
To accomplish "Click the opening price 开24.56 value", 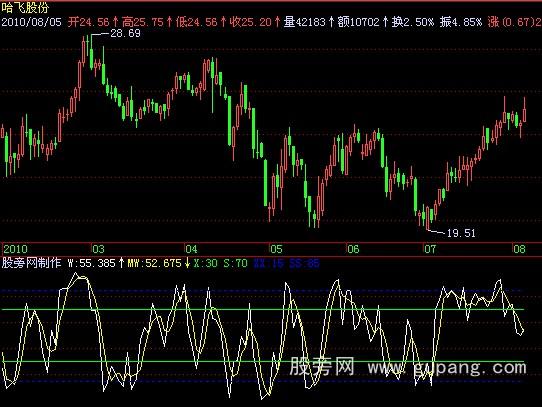I will pos(88,22).
